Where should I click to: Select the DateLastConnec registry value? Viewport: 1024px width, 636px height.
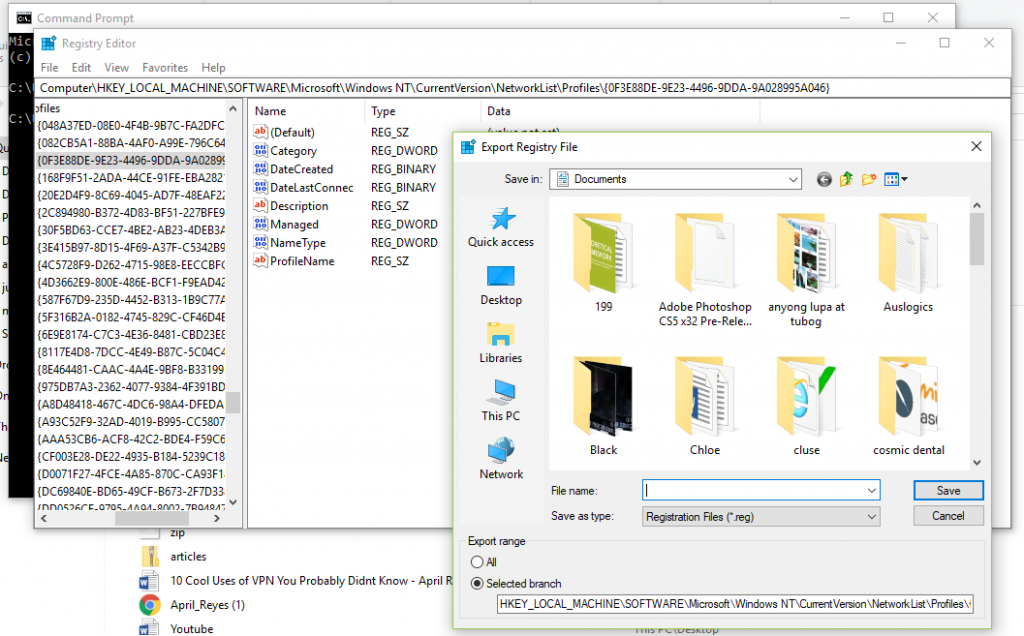click(311, 187)
